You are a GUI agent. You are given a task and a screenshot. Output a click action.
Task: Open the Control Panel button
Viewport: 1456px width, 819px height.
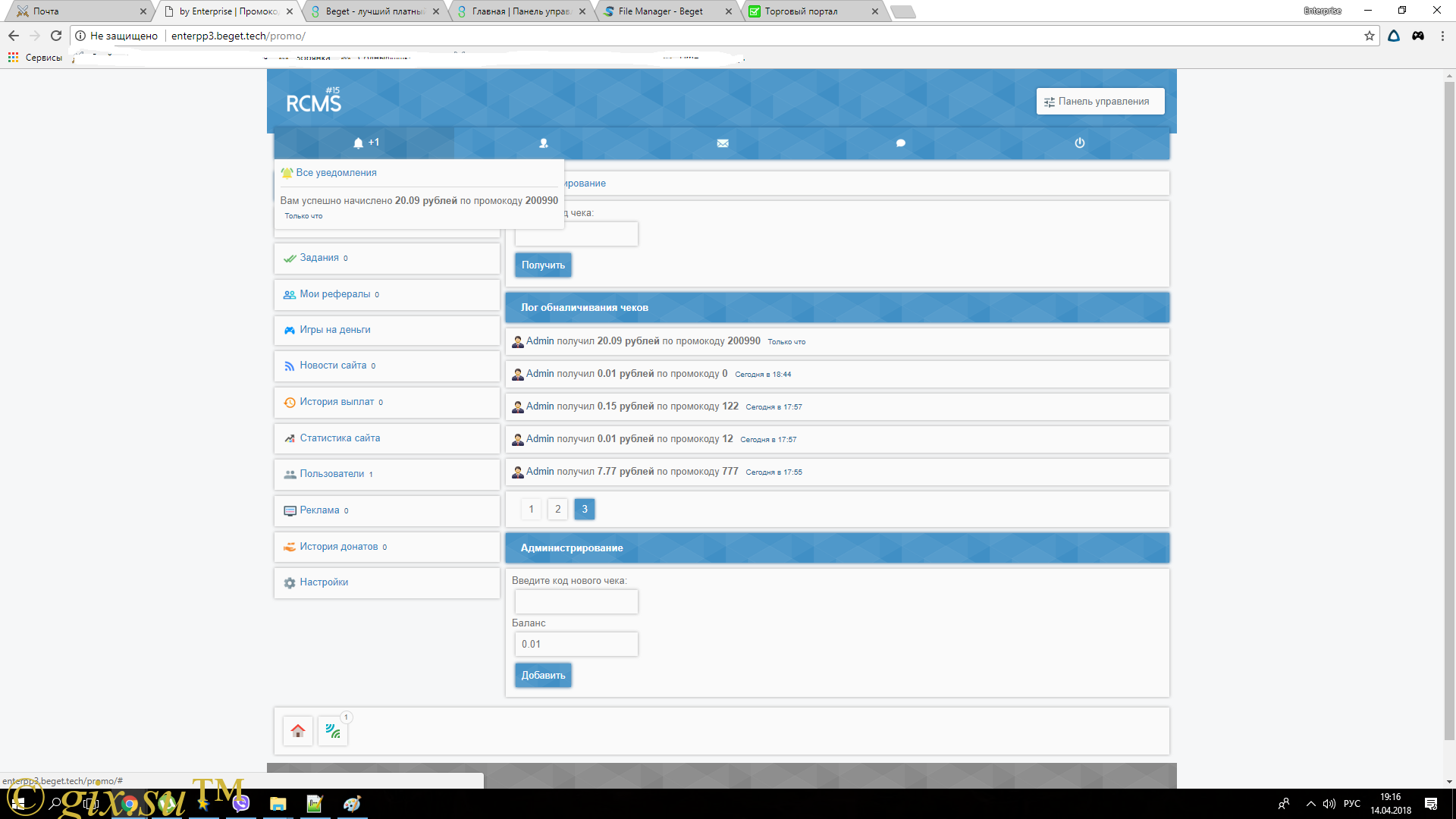click(x=1100, y=102)
